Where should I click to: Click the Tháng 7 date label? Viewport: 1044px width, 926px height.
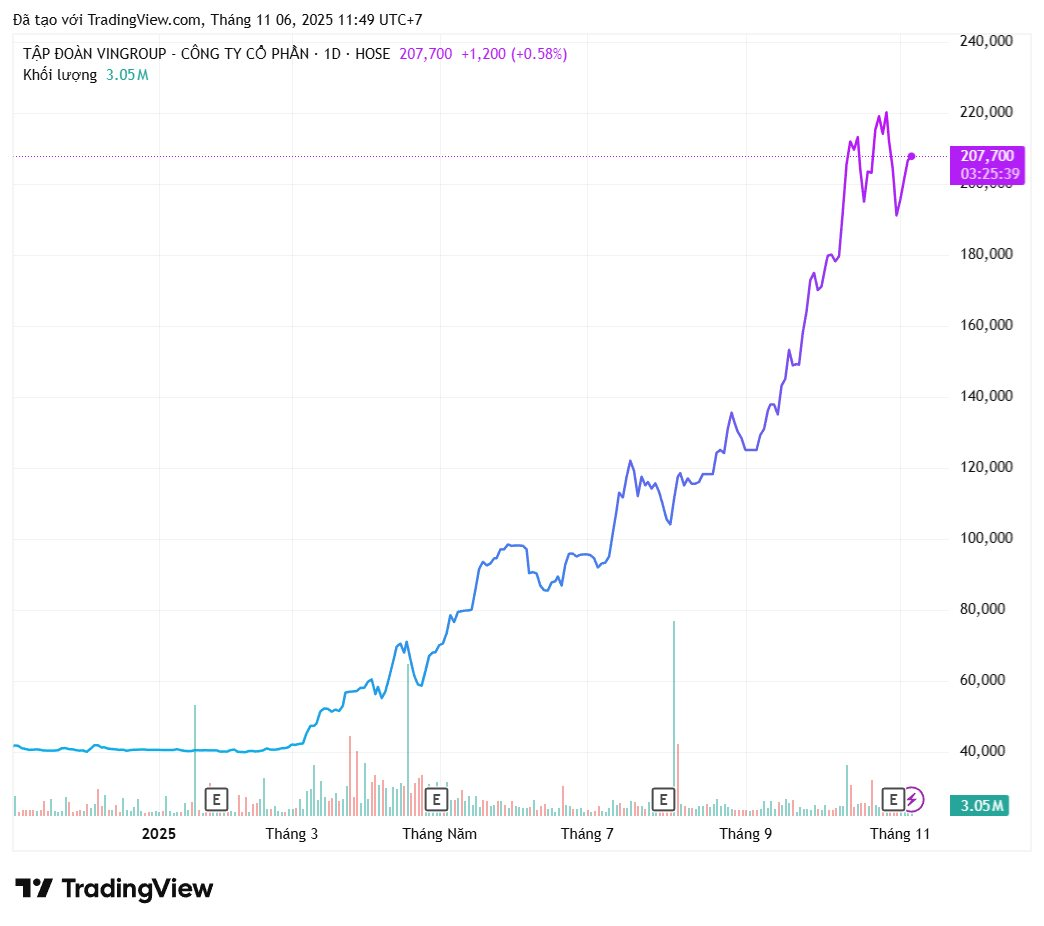587,833
